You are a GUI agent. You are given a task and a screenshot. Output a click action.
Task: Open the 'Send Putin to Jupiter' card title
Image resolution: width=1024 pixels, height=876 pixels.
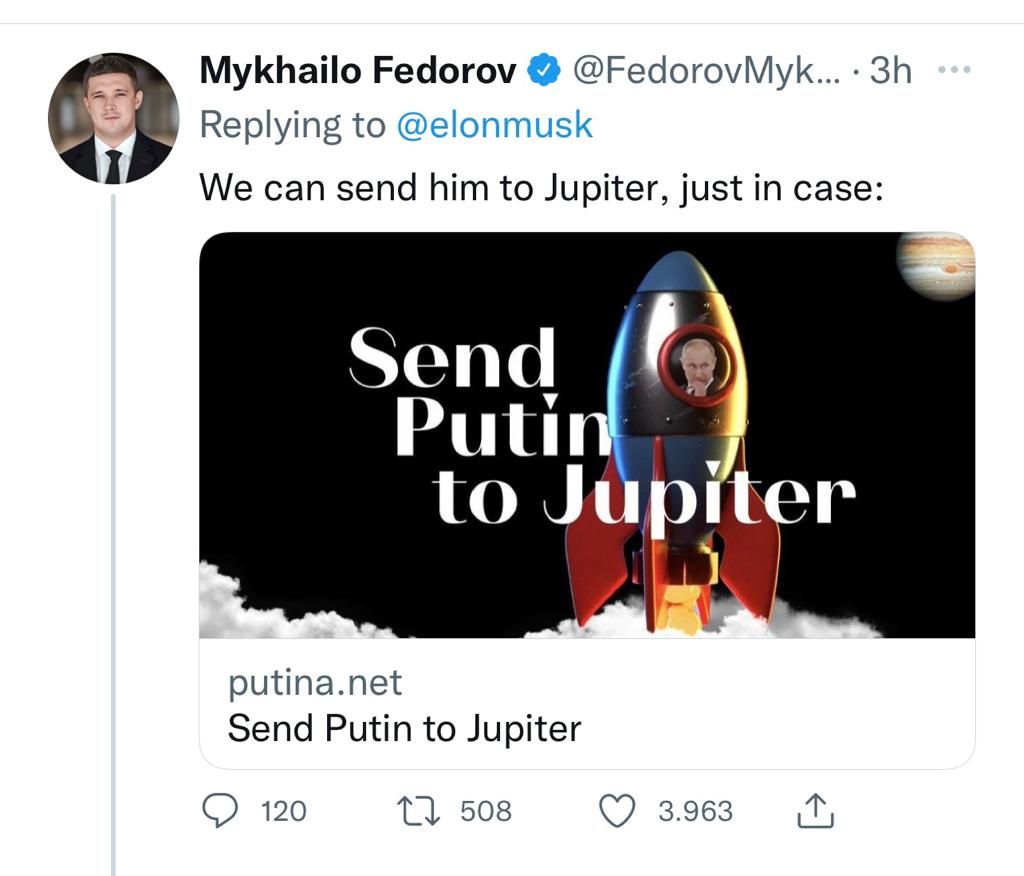[x=404, y=728]
